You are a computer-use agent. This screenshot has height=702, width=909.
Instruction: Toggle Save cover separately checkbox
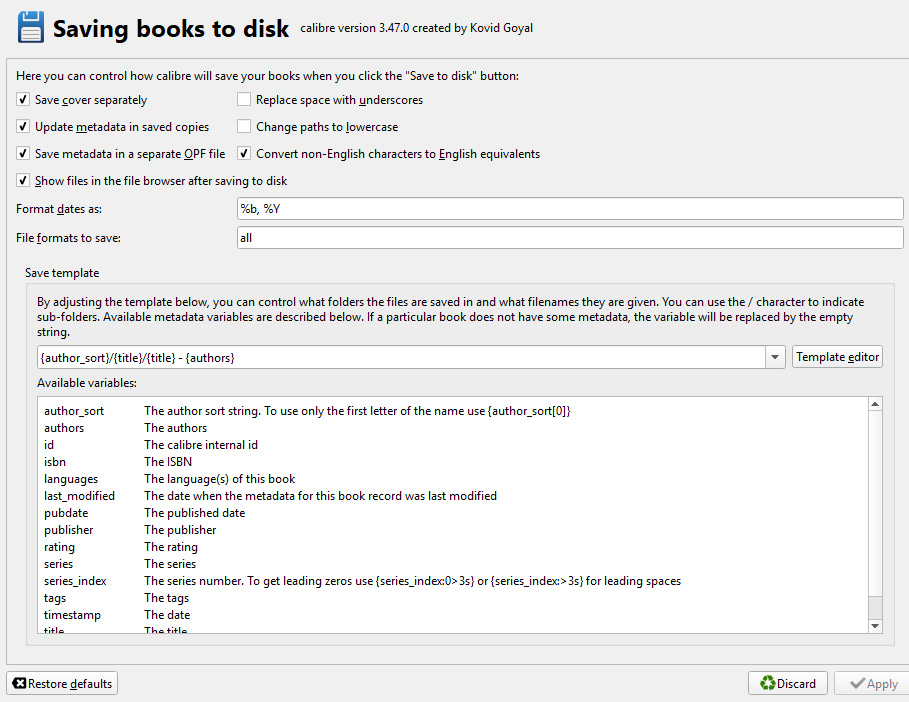[x=23, y=100]
